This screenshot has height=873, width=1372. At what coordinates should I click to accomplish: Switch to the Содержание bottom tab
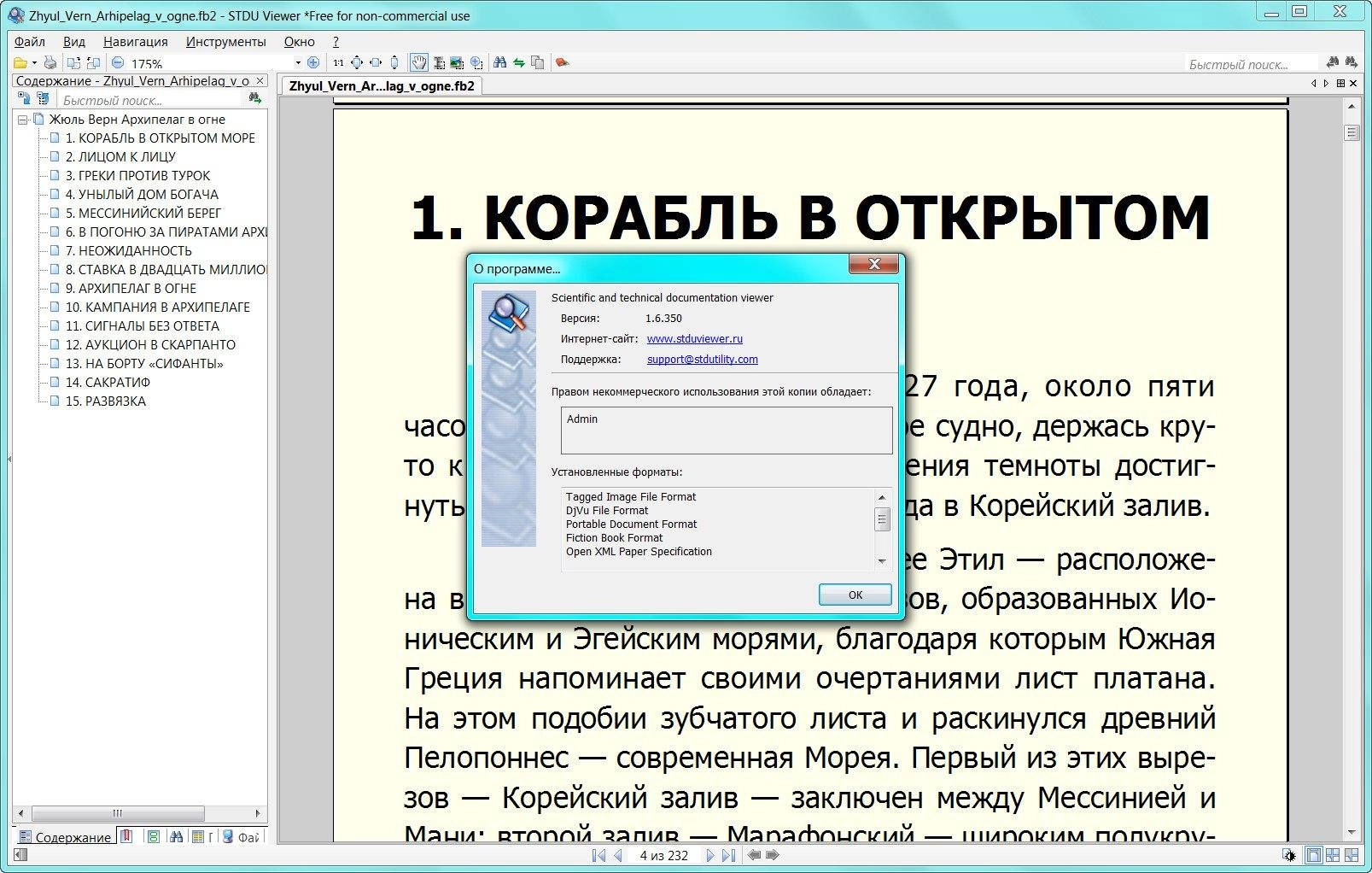click(64, 837)
